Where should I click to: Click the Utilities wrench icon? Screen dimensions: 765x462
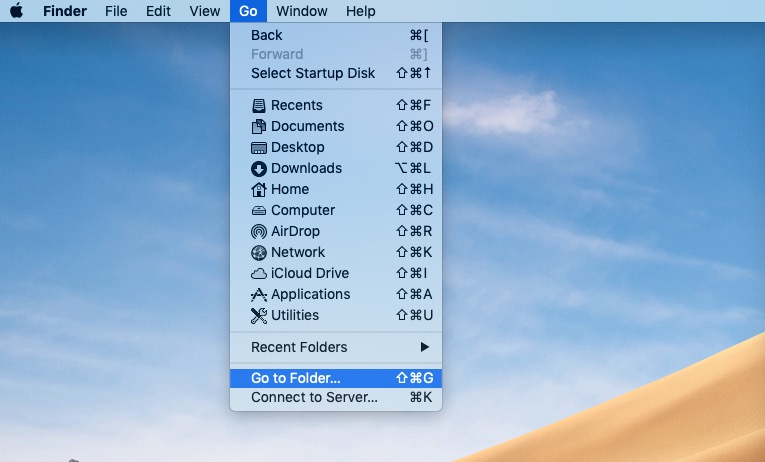tap(259, 316)
